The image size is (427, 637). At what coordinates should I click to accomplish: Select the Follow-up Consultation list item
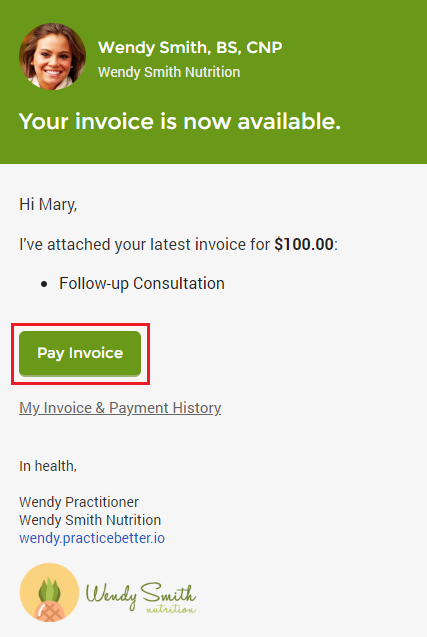[142, 284]
